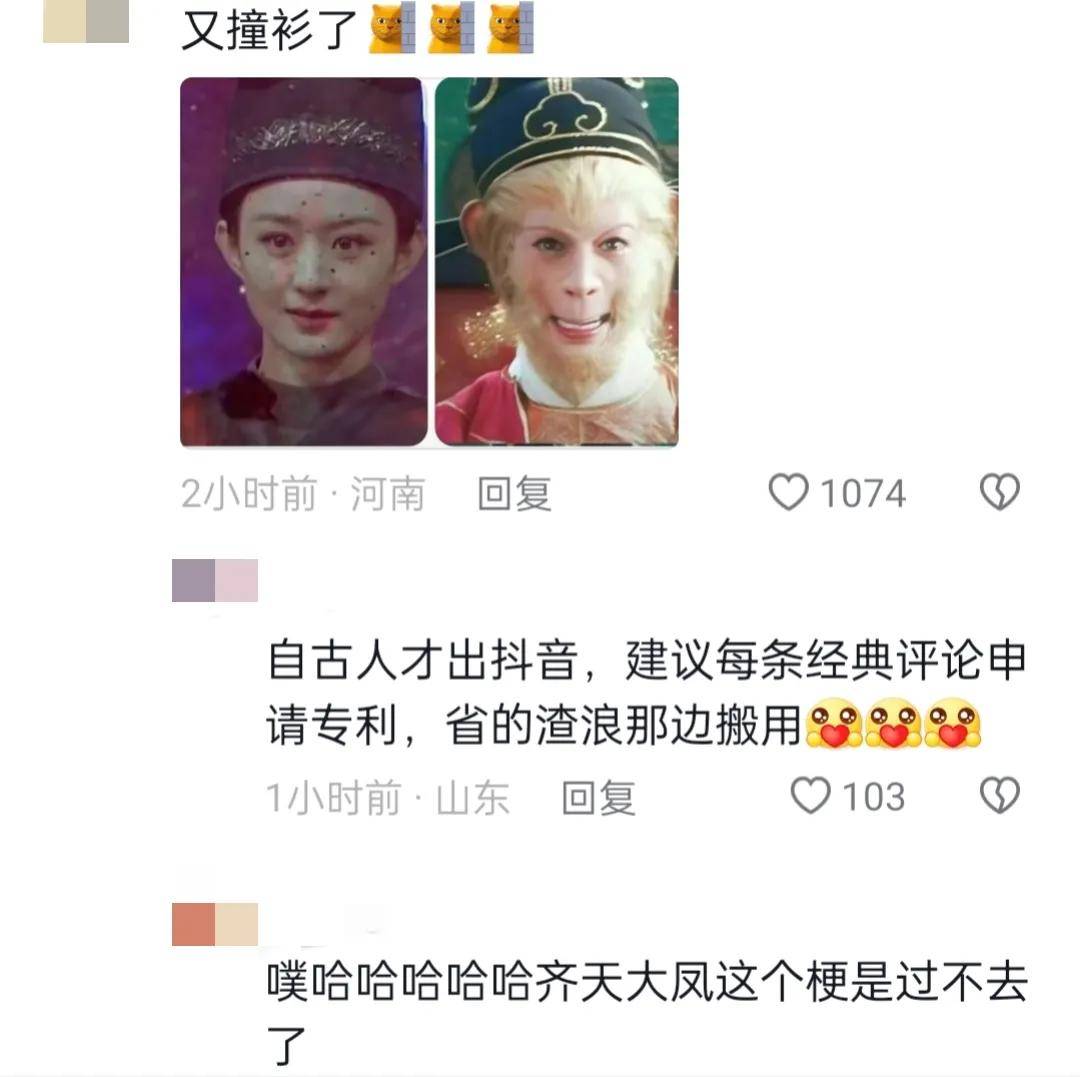Open the avatar above the 噗哈哈哈 reply
The image size is (1080, 1077).
215,924
